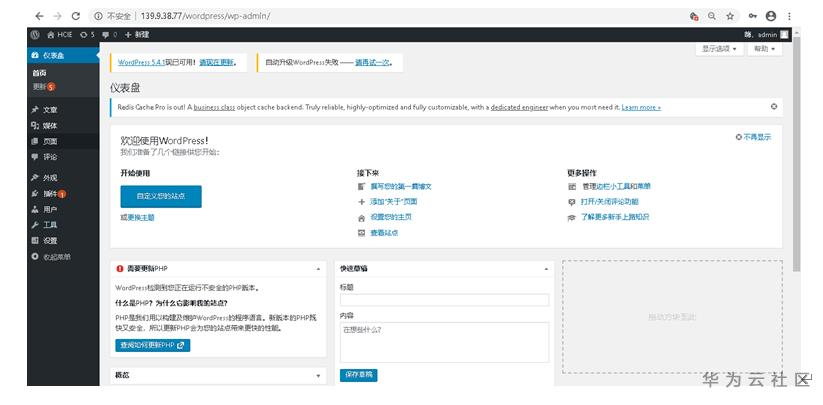Open the 仪表盘 sidebar menu
Viewport: 823px width, 405px height.
63,55
